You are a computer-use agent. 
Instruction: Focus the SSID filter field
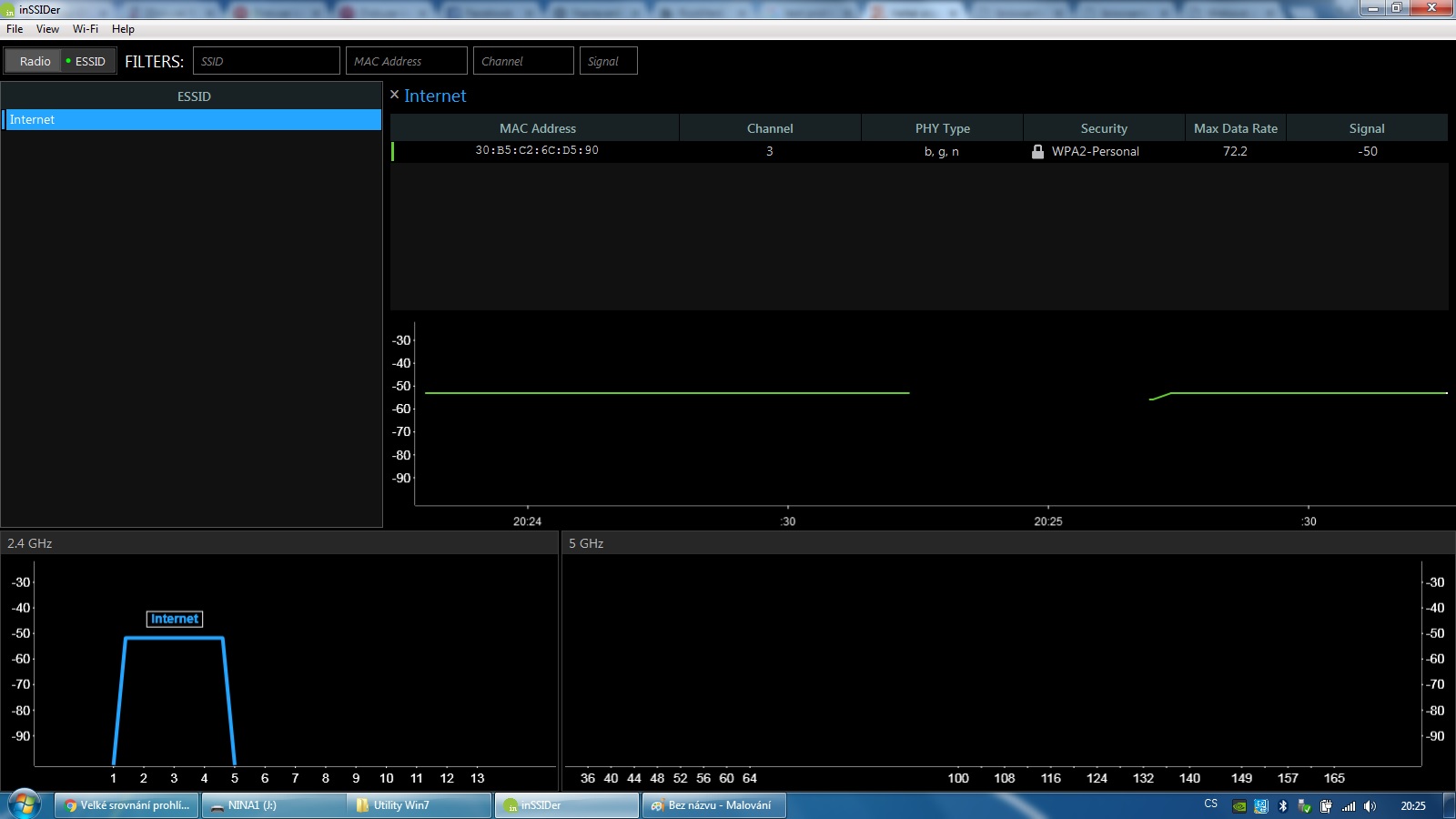267,61
